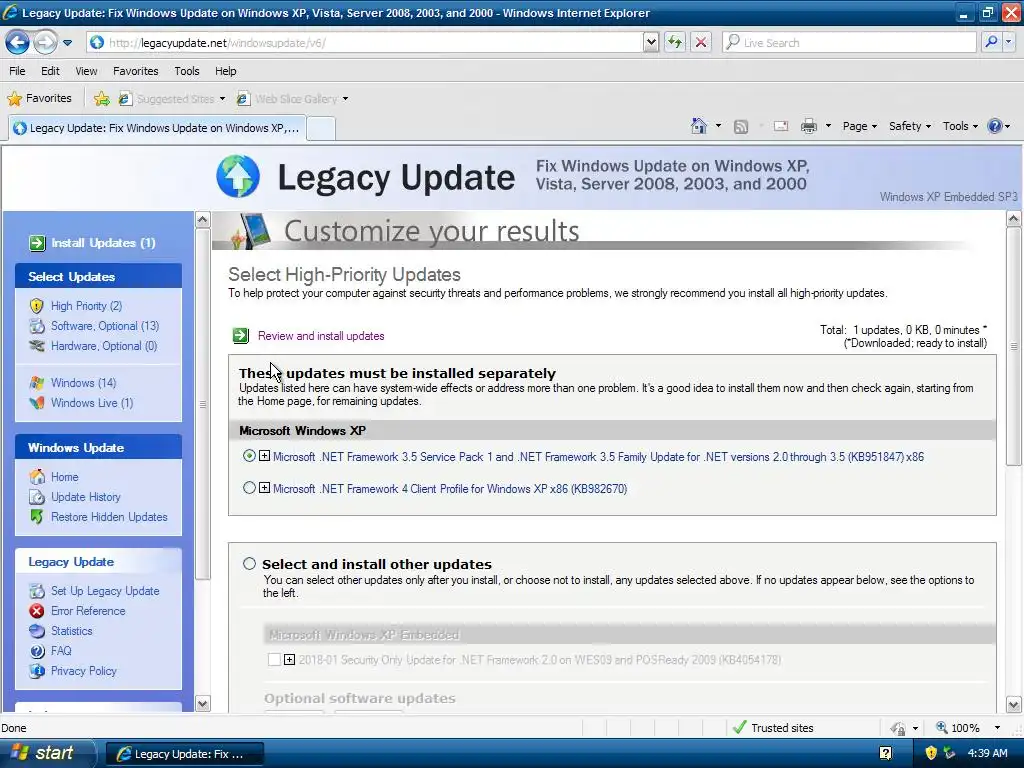Click the Stop loading red X icon
1024x768 pixels.
[x=701, y=42]
